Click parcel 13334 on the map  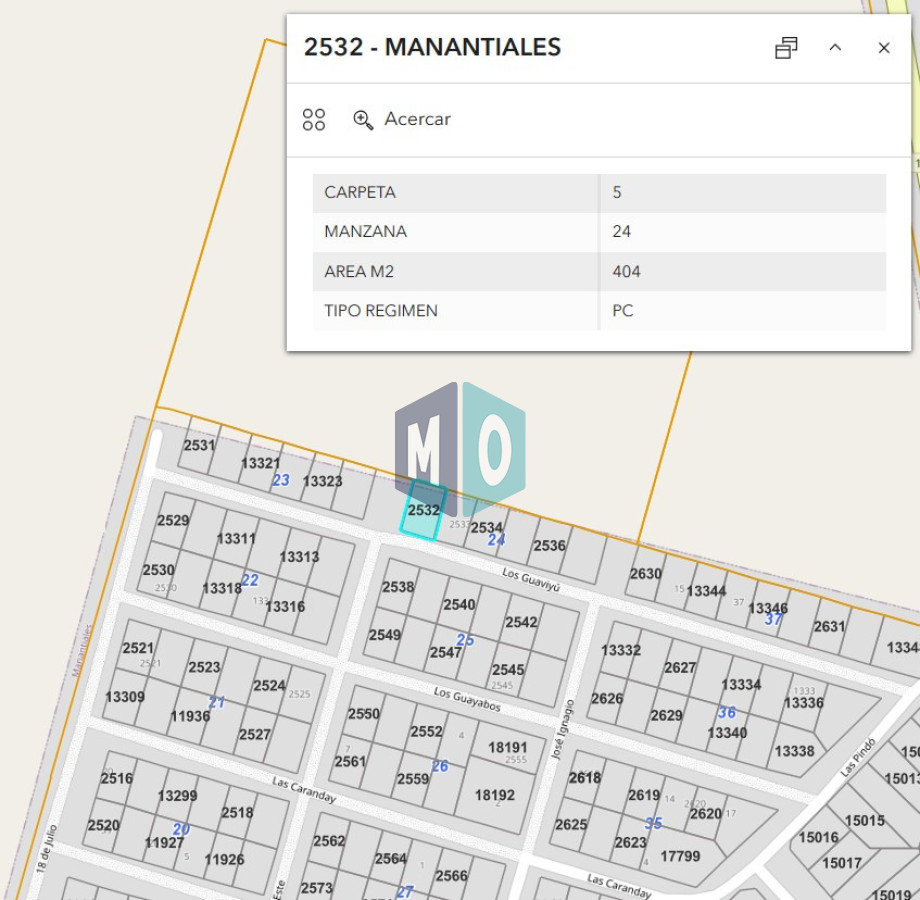(x=741, y=685)
